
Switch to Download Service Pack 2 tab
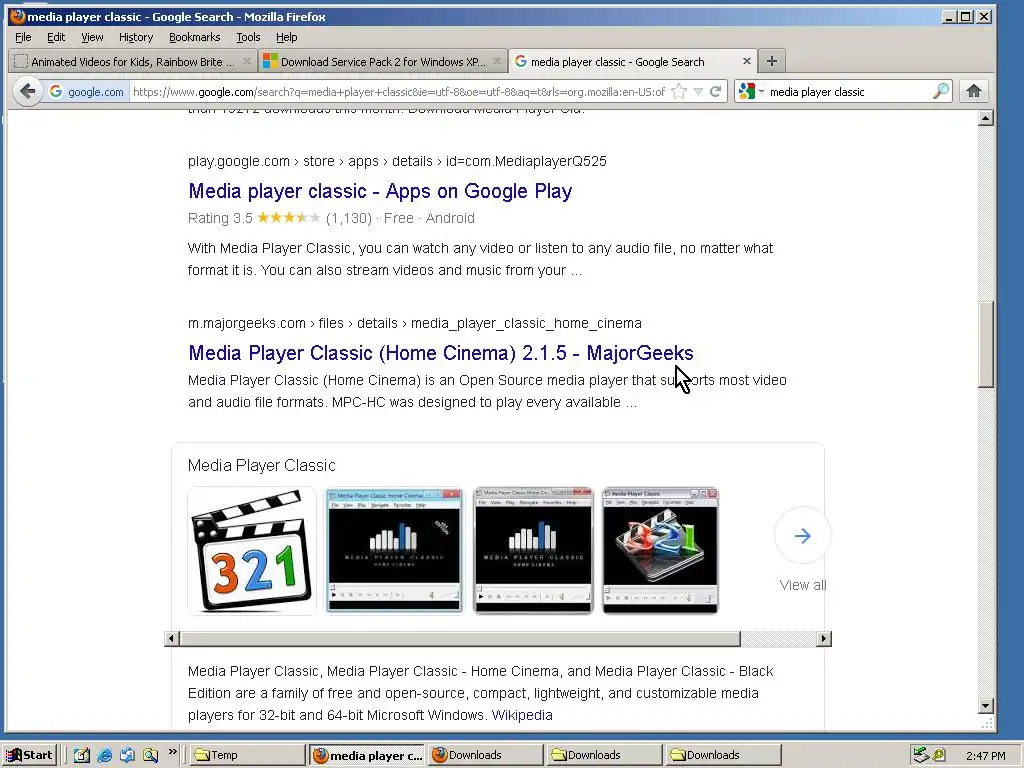pos(383,61)
